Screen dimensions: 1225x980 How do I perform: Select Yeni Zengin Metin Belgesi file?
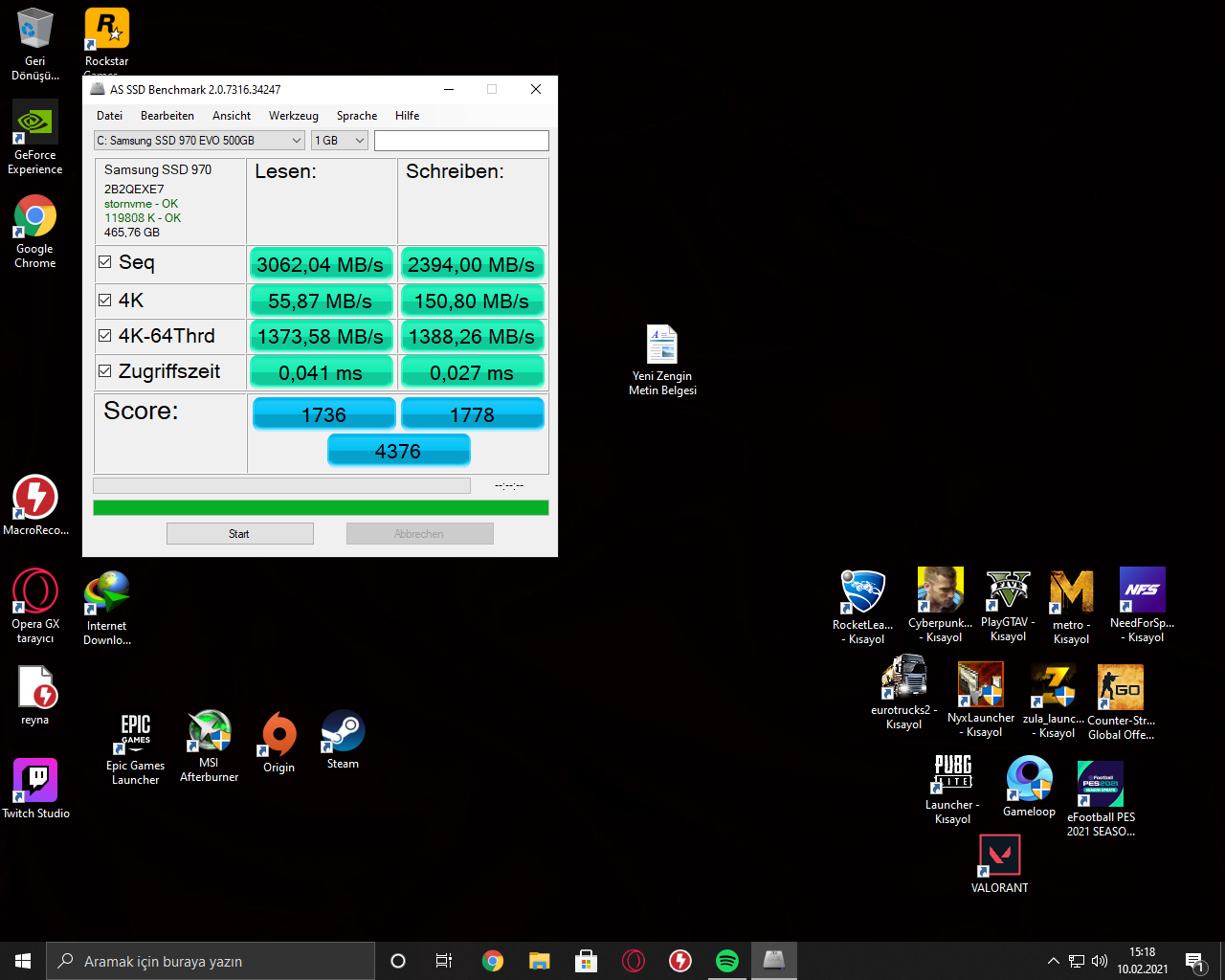[x=662, y=360]
